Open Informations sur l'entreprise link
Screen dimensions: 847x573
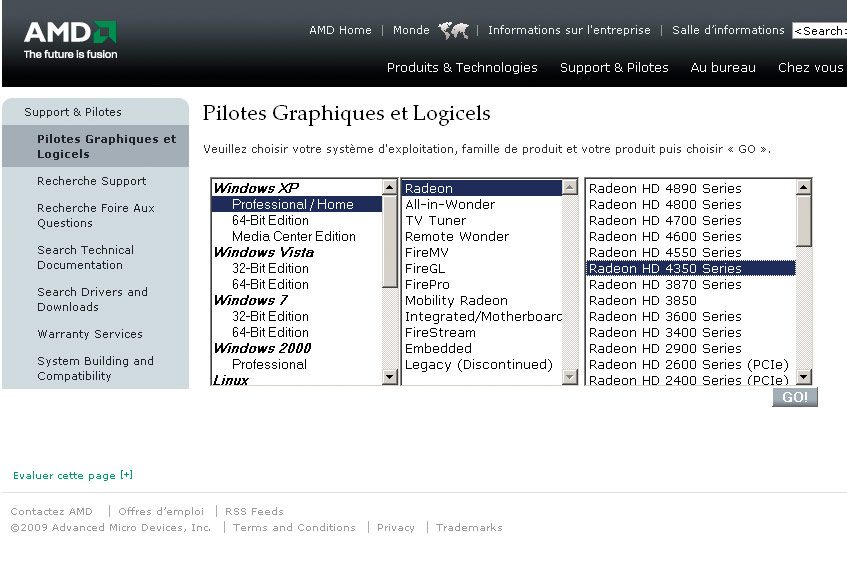[569, 30]
